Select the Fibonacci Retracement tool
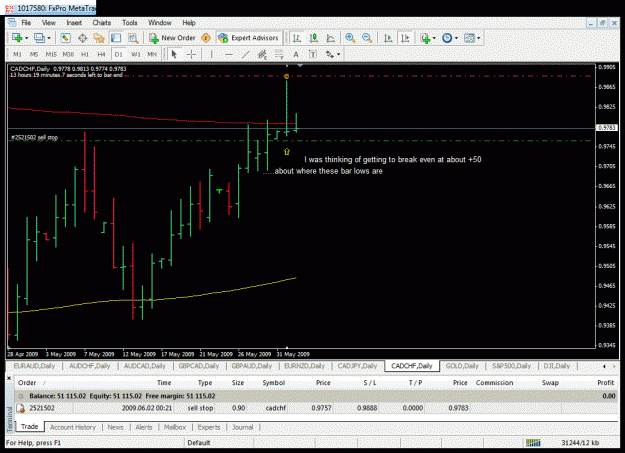This screenshot has width=625, height=453. [x=279, y=54]
